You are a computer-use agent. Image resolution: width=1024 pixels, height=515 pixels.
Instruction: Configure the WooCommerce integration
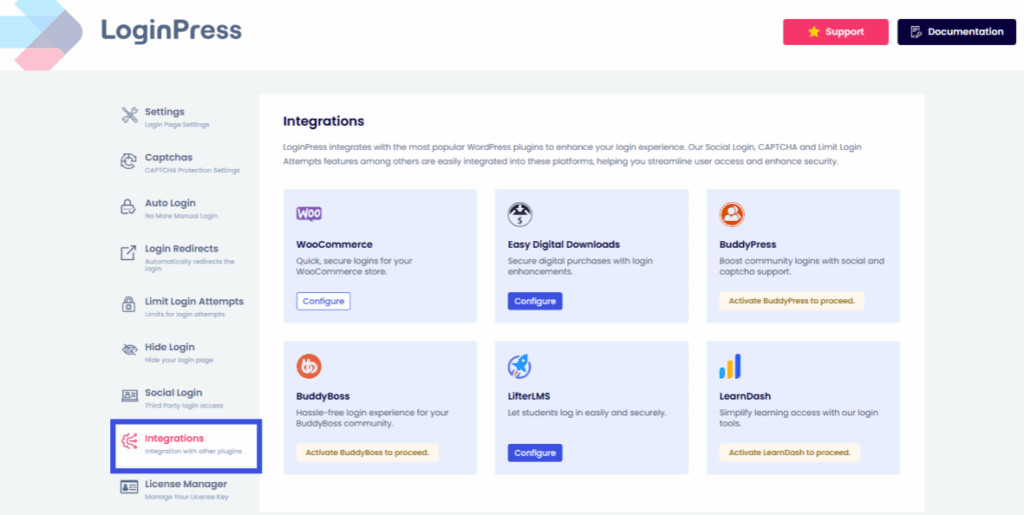click(323, 301)
